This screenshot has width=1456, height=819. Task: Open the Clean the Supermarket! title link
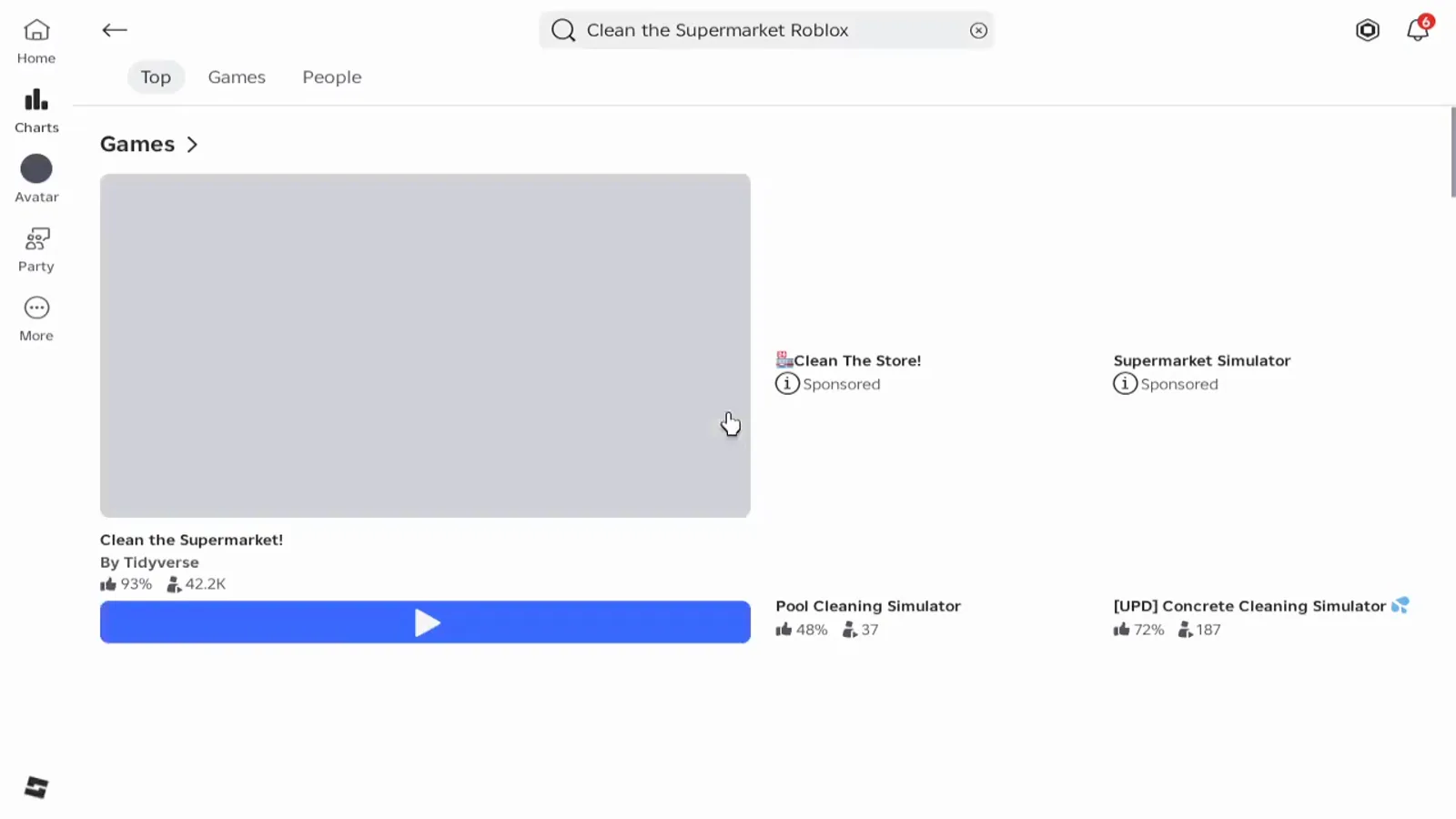(x=191, y=540)
